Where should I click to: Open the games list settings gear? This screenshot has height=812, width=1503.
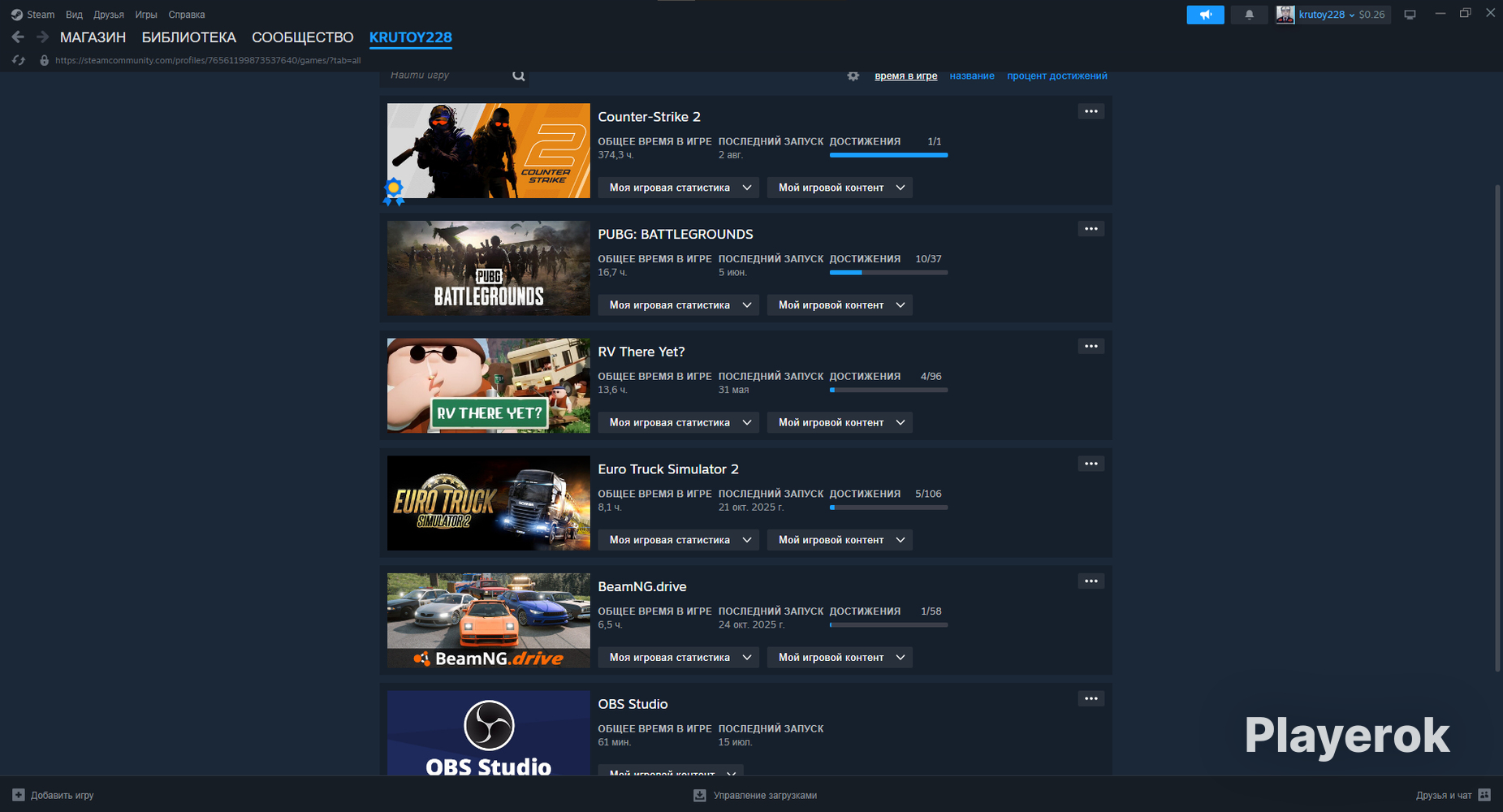[853, 76]
